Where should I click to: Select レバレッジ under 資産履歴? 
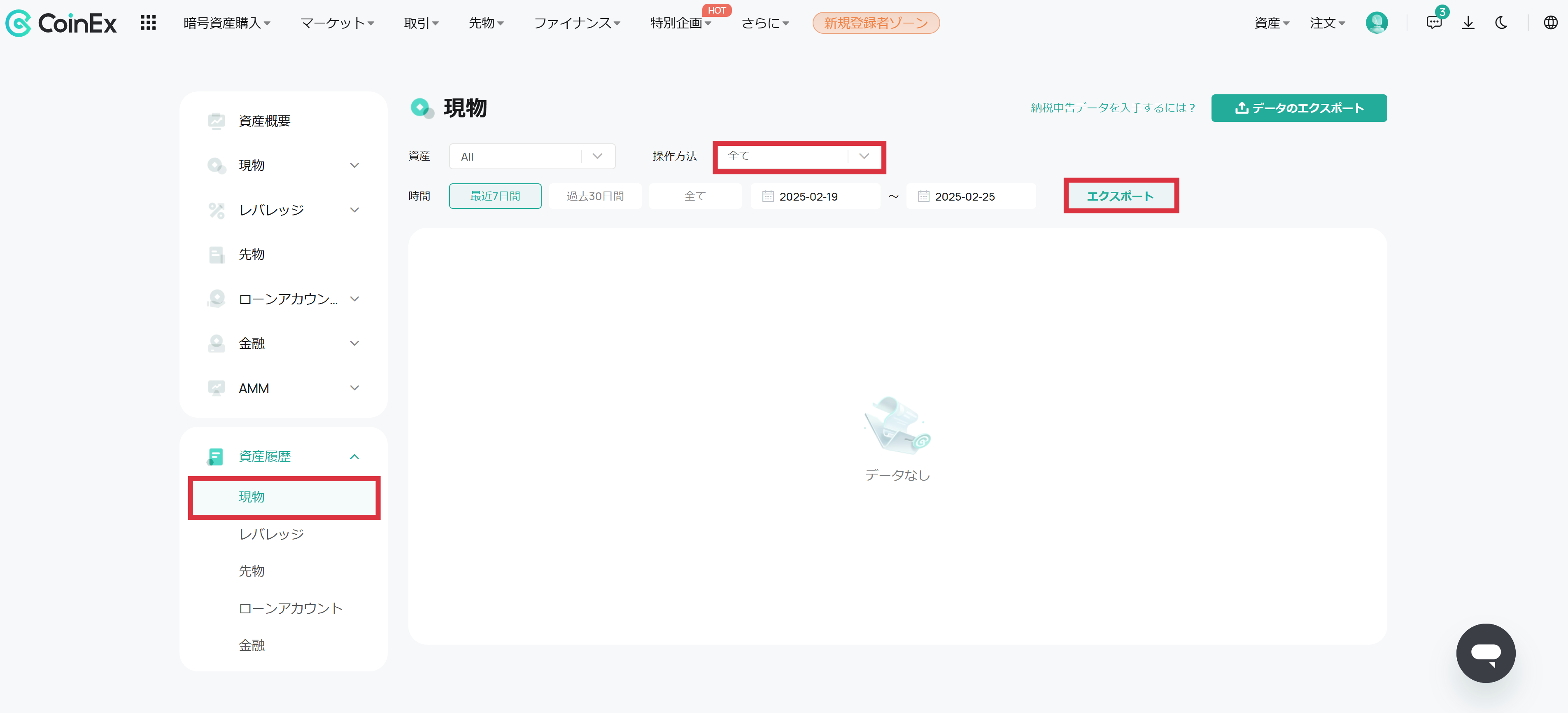tap(271, 534)
